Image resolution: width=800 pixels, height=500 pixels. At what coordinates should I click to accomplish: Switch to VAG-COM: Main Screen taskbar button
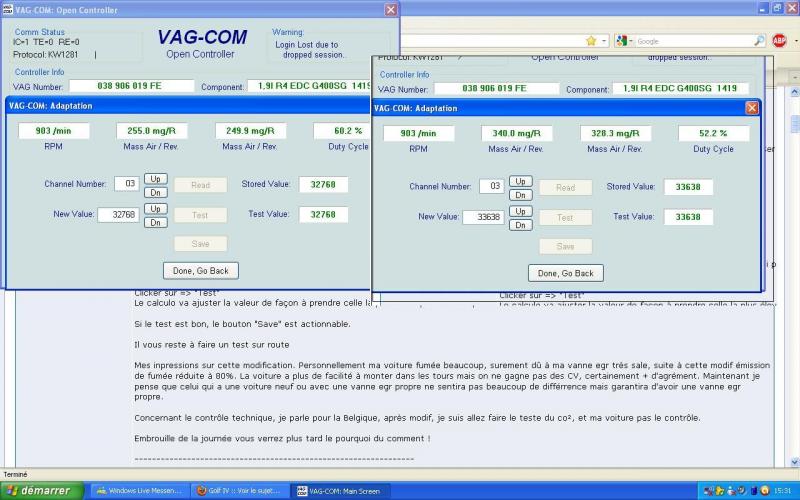[341, 491]
